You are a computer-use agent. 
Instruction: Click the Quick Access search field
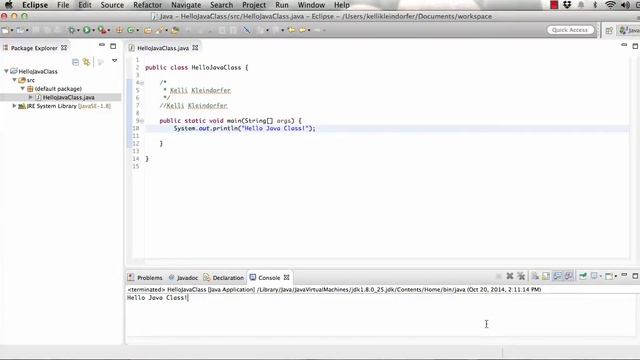point(570,30)
